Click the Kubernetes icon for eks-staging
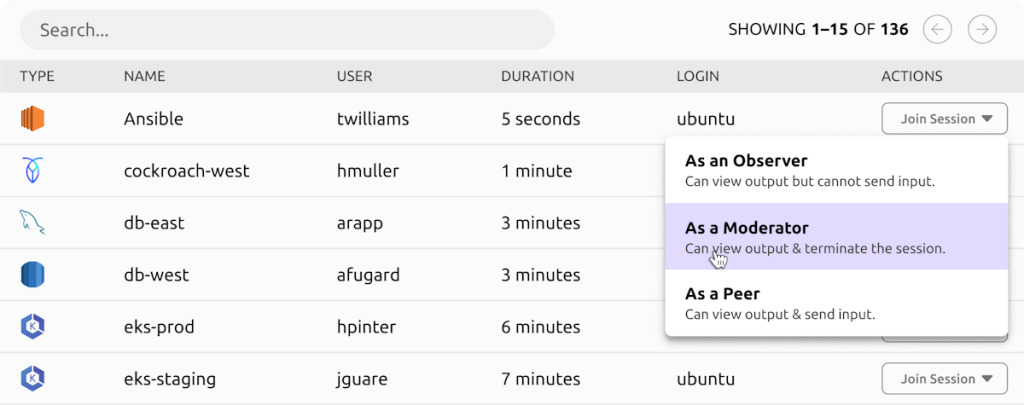Viewport: 1024px width, 405px height. pyautogui.click(x=32, y=378)
